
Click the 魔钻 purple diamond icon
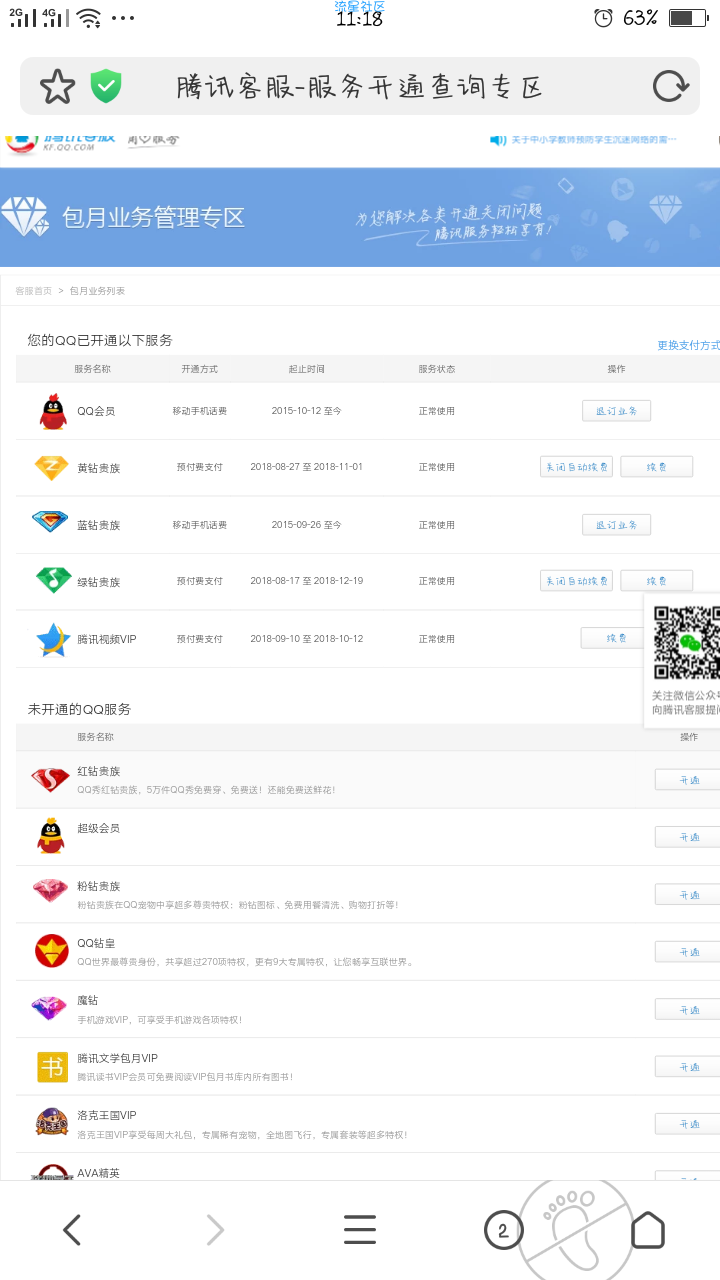point(49,1008)
